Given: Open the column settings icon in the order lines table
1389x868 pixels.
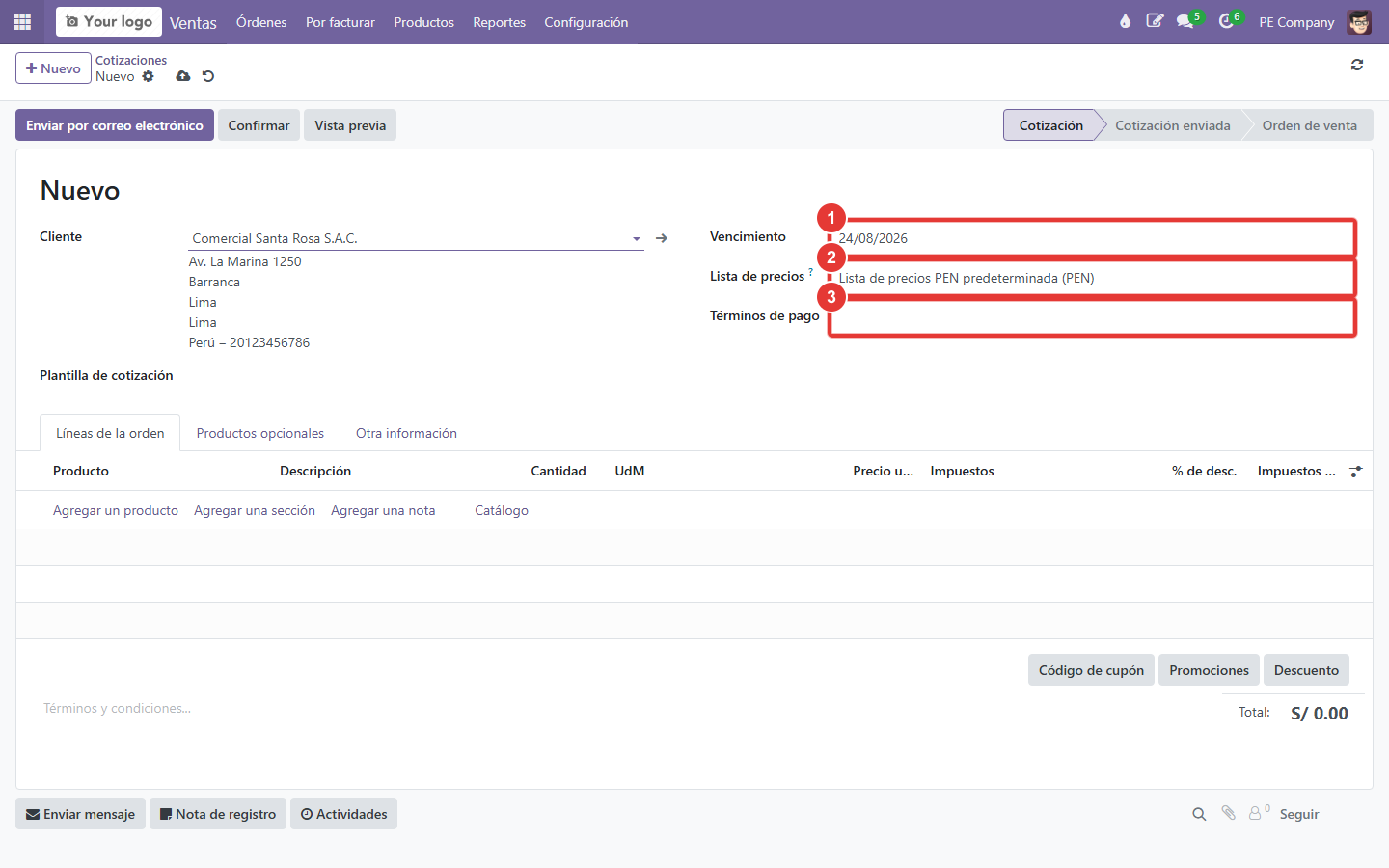Looking at the screenshot, I should pyautogui.click(x=1356, y=472).
